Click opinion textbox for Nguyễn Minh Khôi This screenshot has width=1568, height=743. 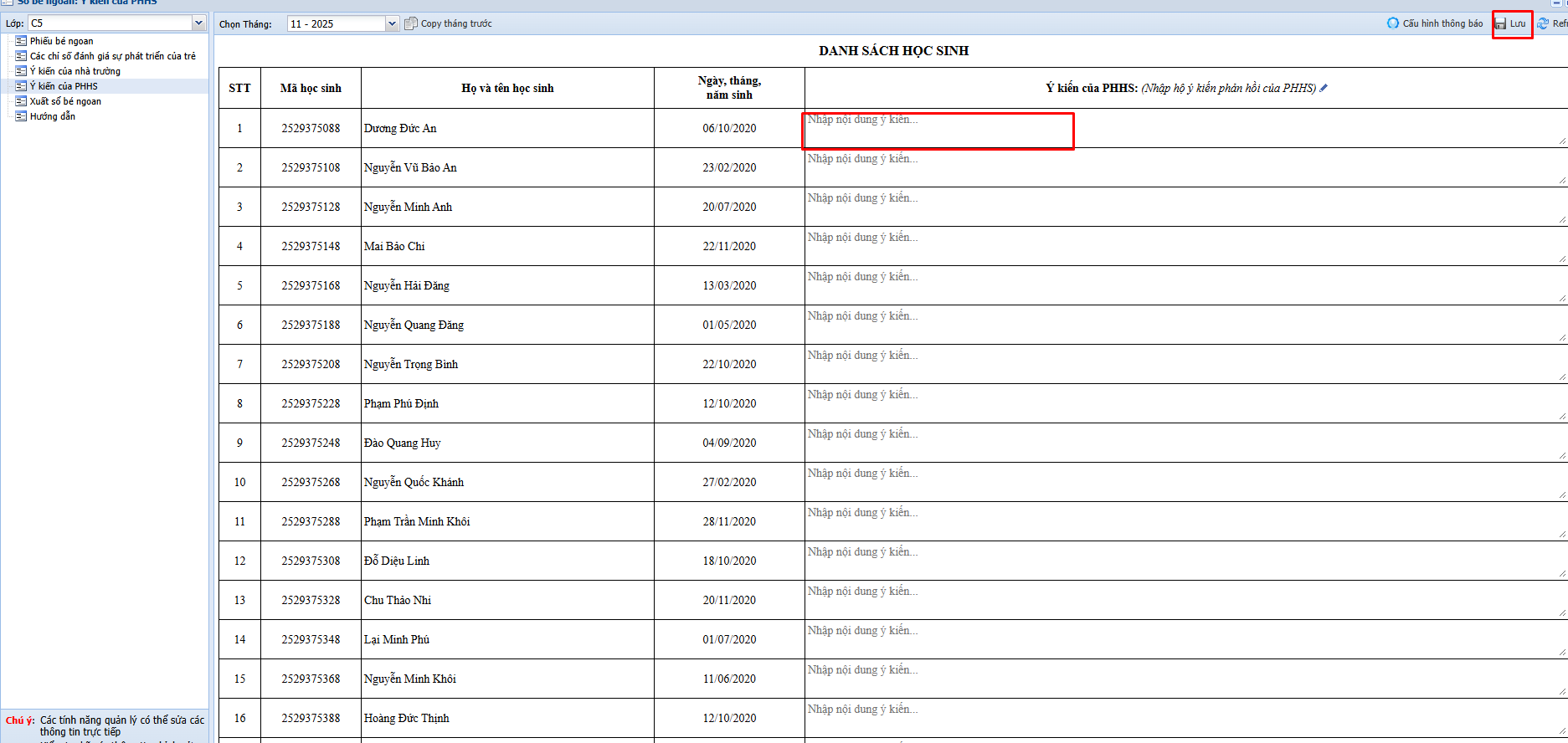(x=1186, y=679)
